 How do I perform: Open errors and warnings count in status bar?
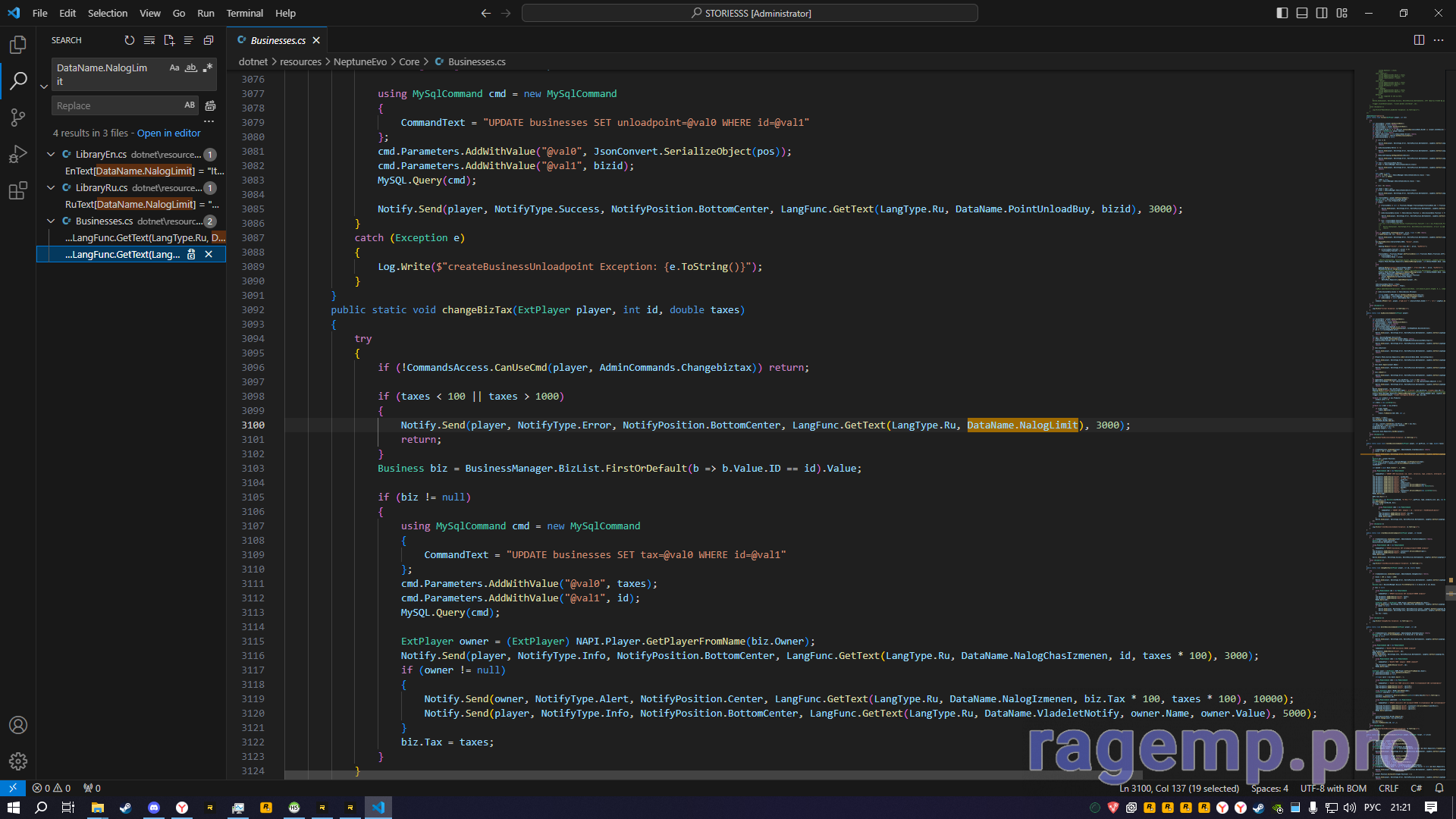pos(52,788)
